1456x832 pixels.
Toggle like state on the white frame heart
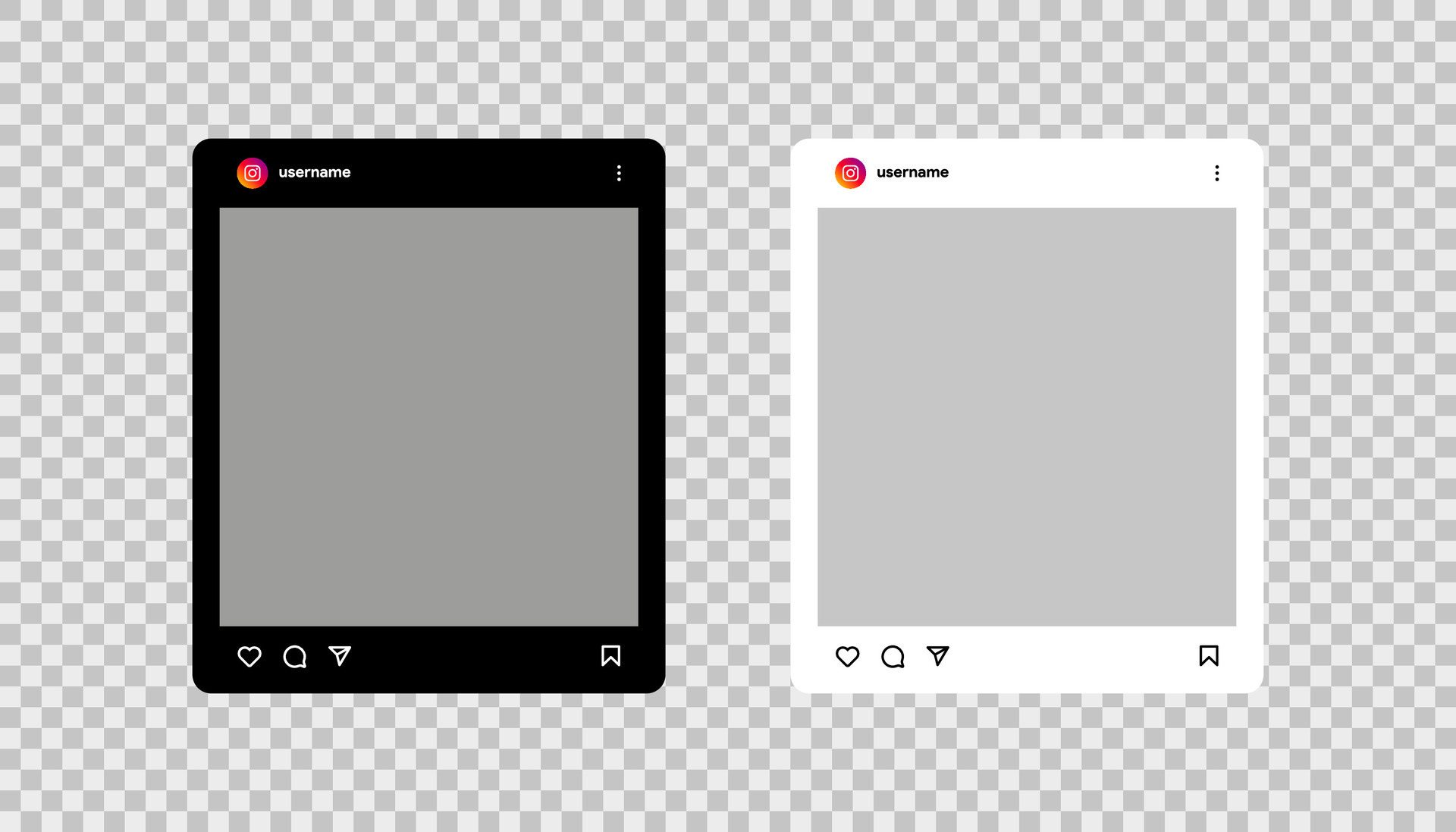click(x=847, y=657)
